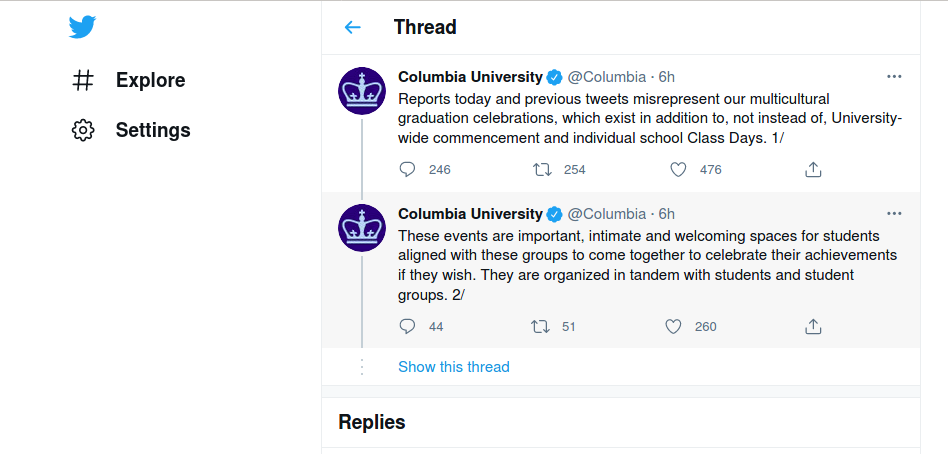
Task: Reply to the second tweet with 44 replies
Action: coord(407,326)
